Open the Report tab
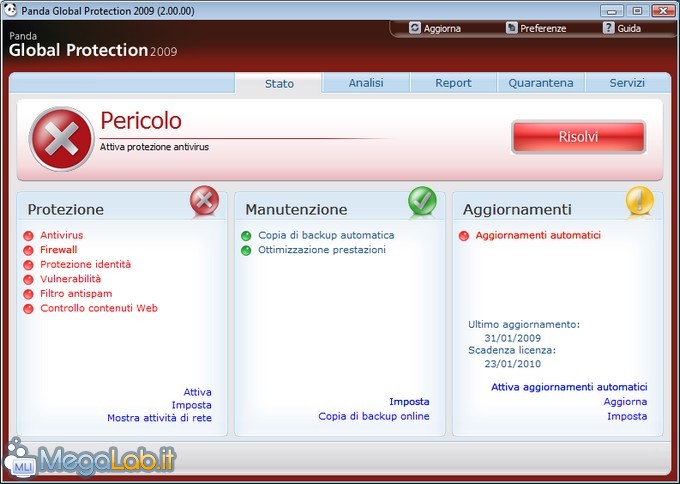Screen dimensions: 680x484 tap(453, 82)
